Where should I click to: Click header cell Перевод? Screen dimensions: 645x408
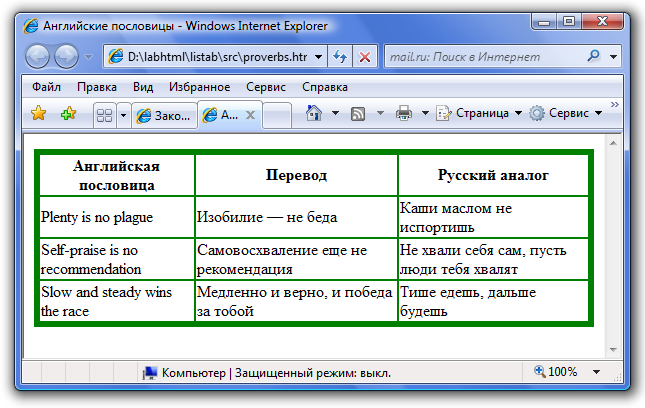click(296, 176)
